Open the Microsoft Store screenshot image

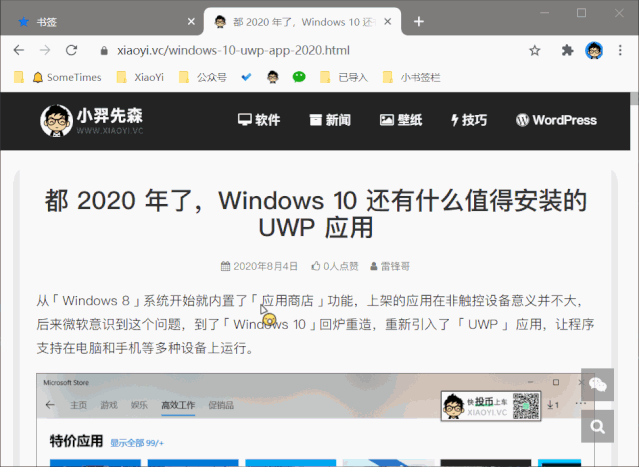(x=315, y=420)
